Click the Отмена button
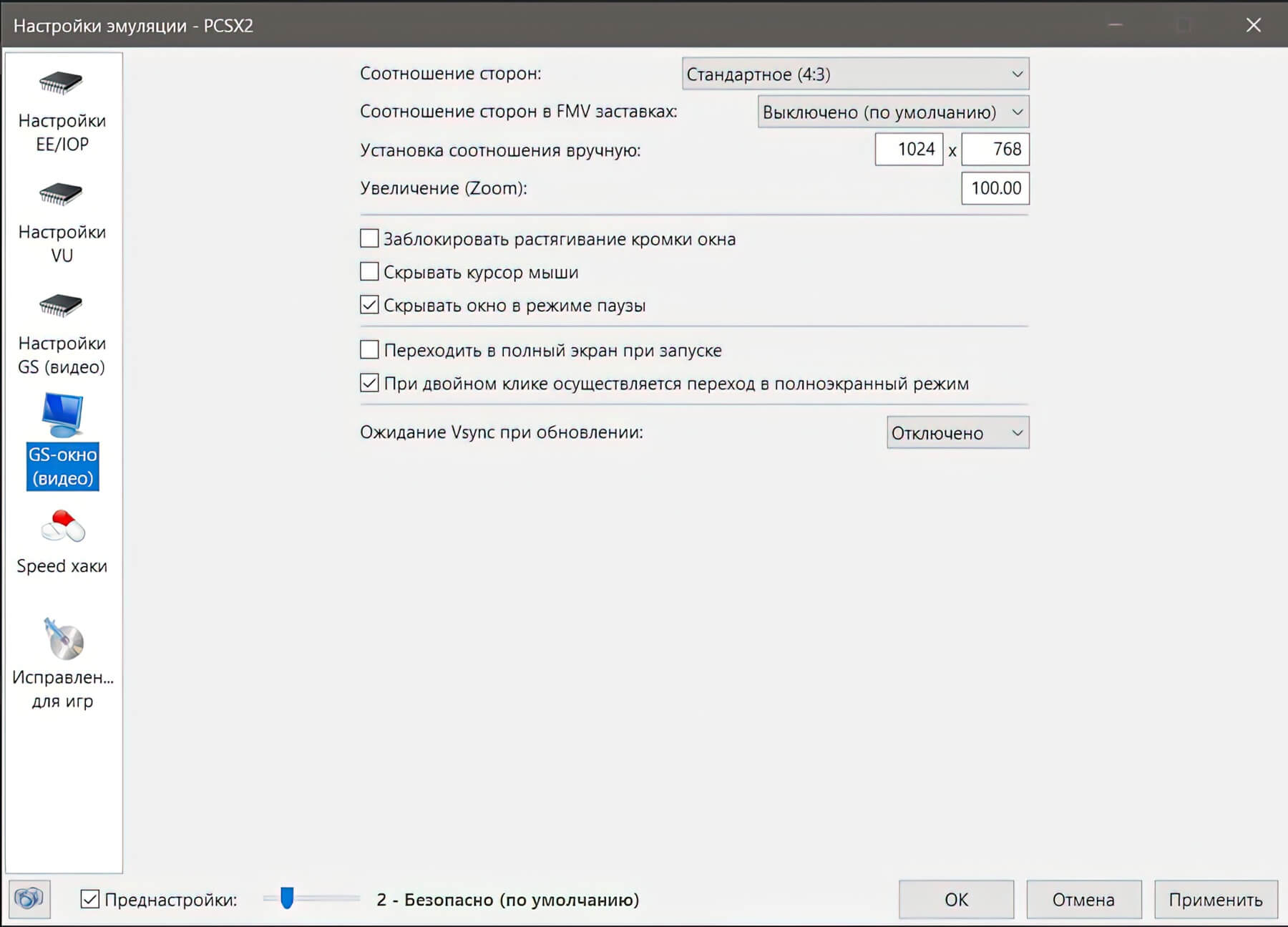 point(1083,900)
